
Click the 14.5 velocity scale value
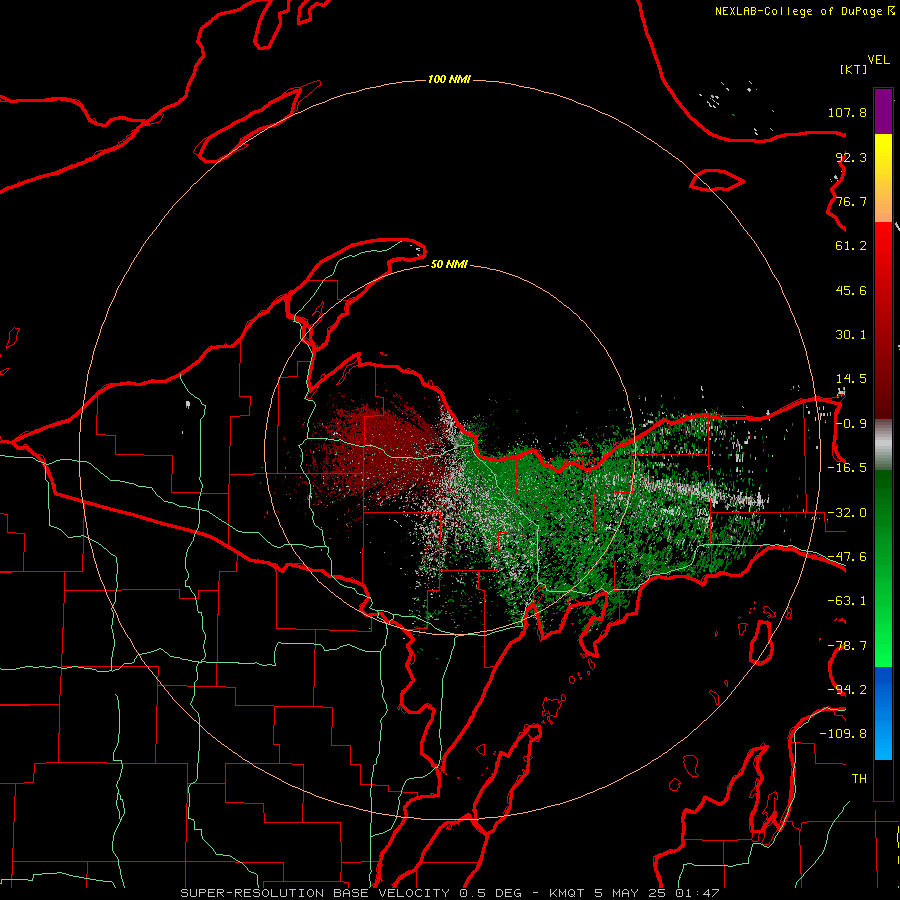(x=851, y=379)
